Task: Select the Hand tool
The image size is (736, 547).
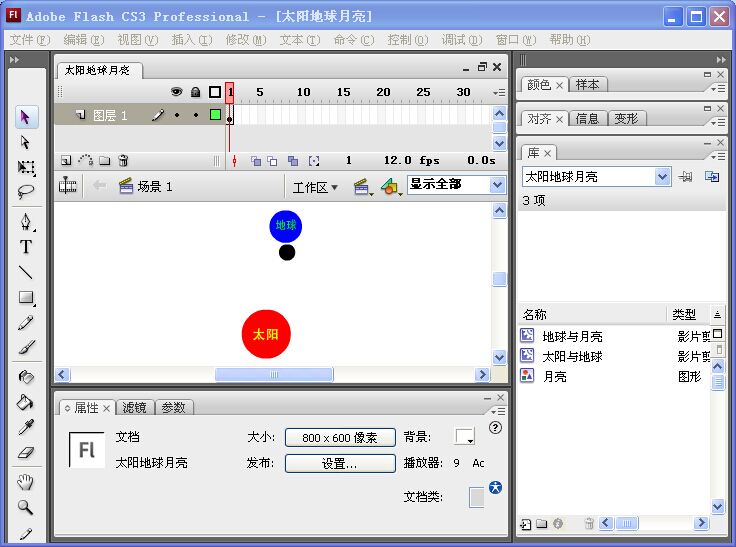Action: 25,482
